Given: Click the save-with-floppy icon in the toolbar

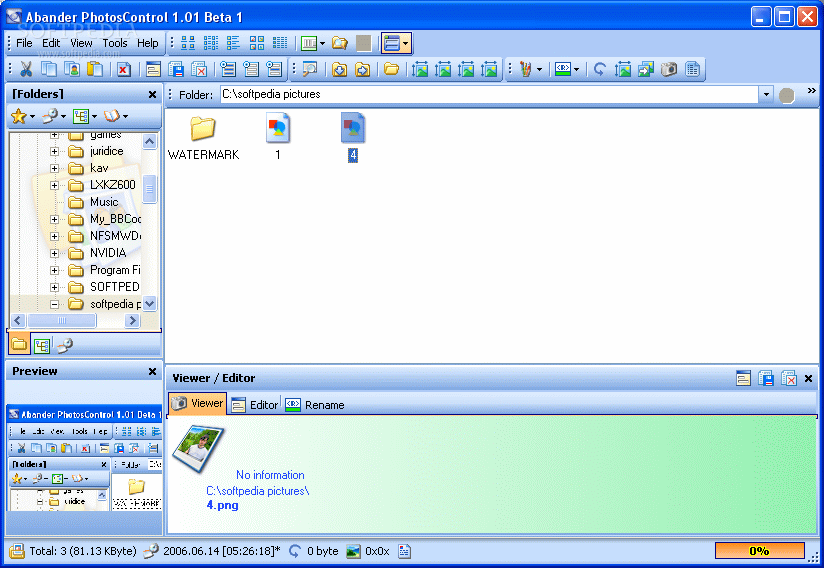Looking at the screenshot, I should (176, 69).
